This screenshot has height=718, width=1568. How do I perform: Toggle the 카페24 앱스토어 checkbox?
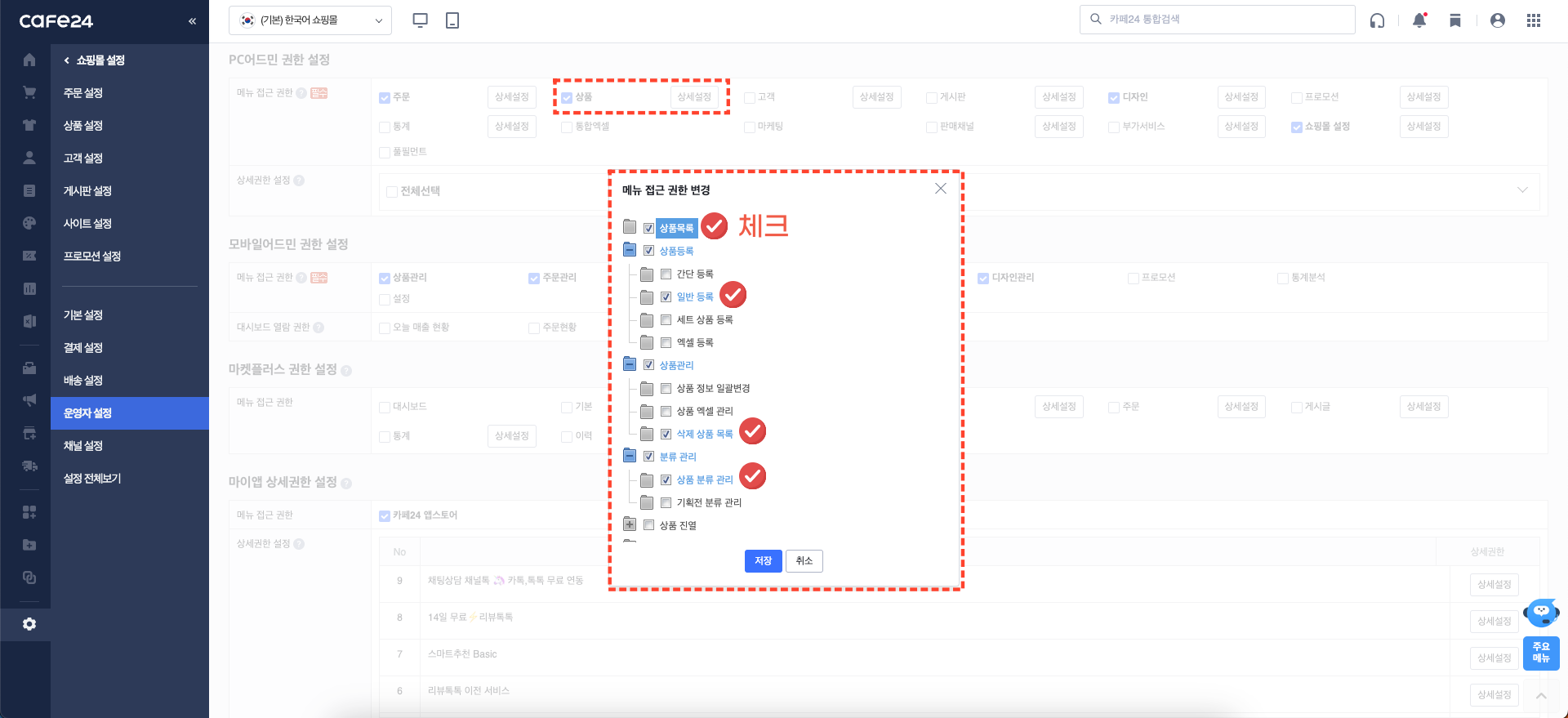(x=385, y=515)
